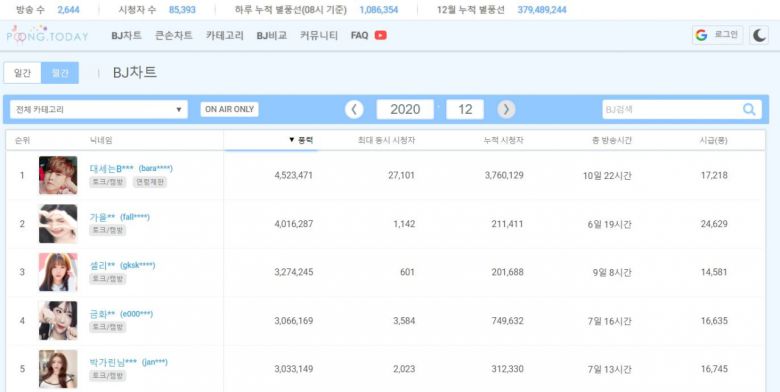Open rank 4 BJ profile thumbnail
The image size is (780, 392).
58,321
